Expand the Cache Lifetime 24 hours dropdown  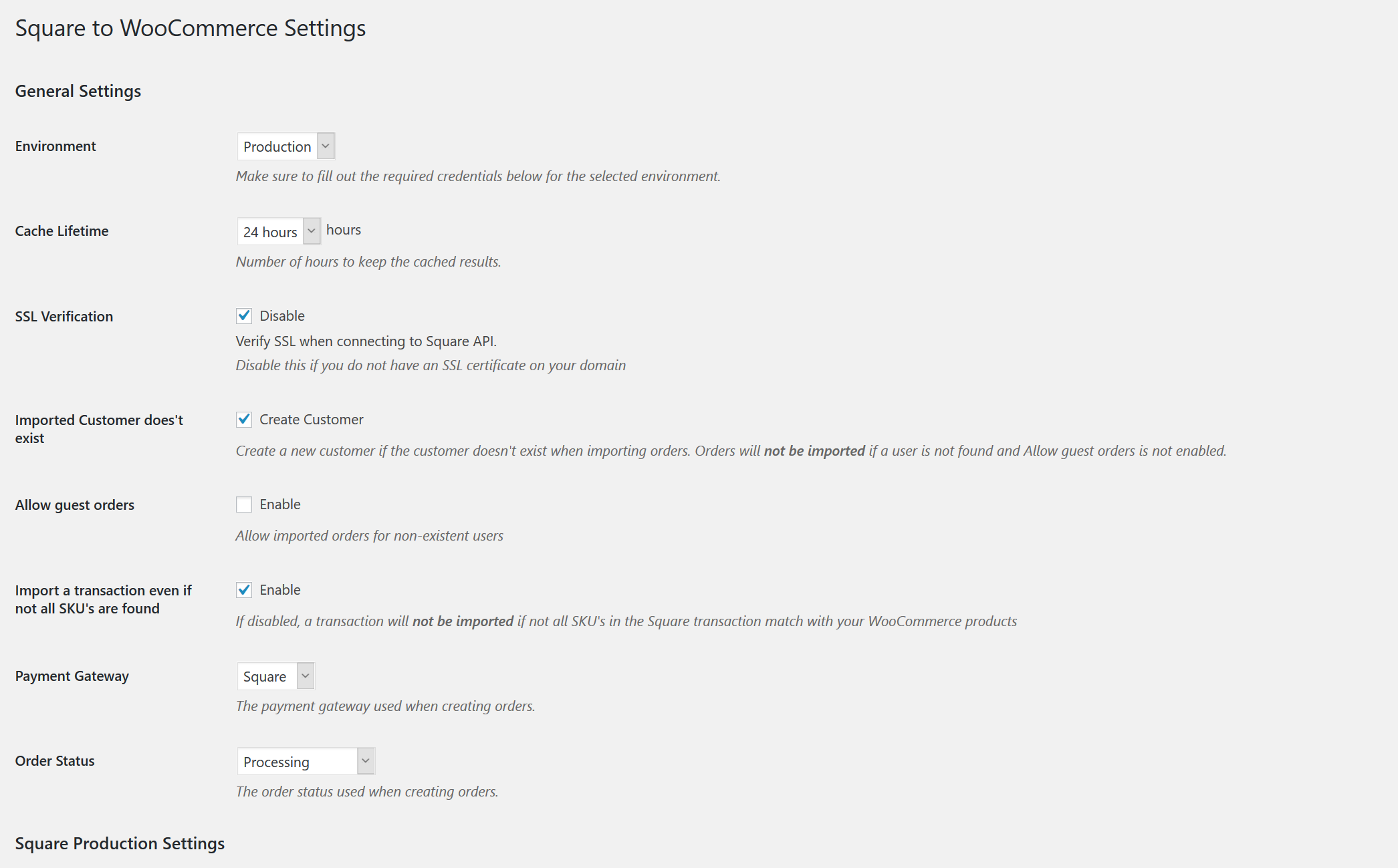pyautogui.click(x=279, y=232)
